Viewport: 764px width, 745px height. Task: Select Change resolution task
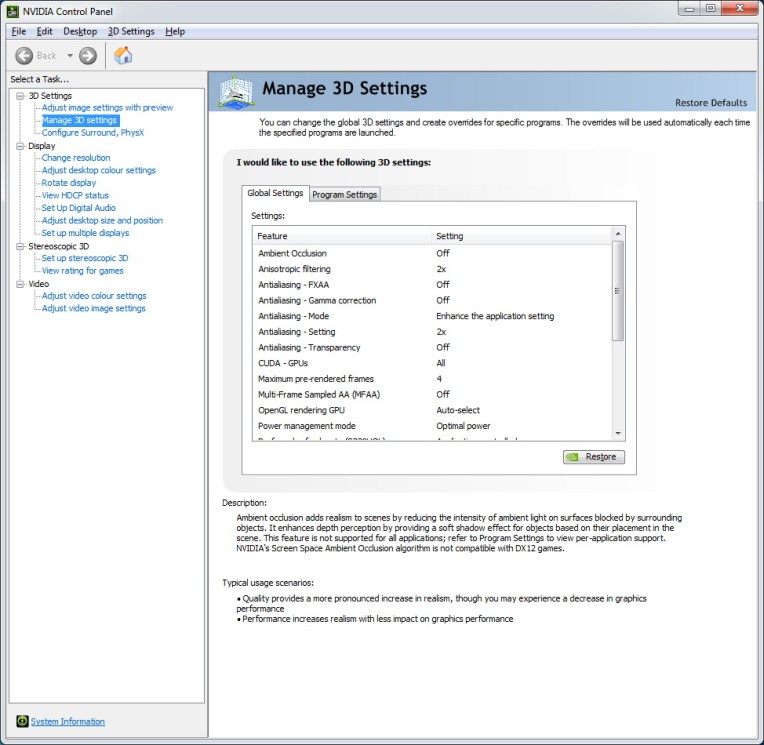click(x=76, y=158)
